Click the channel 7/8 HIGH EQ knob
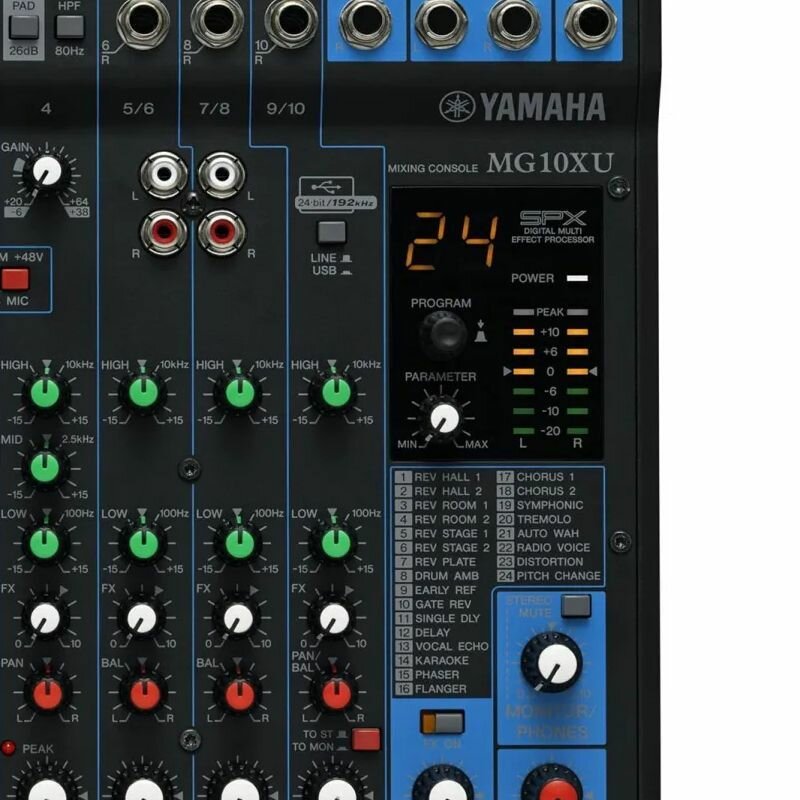This screenshot has width=800, height=800. 239,394
